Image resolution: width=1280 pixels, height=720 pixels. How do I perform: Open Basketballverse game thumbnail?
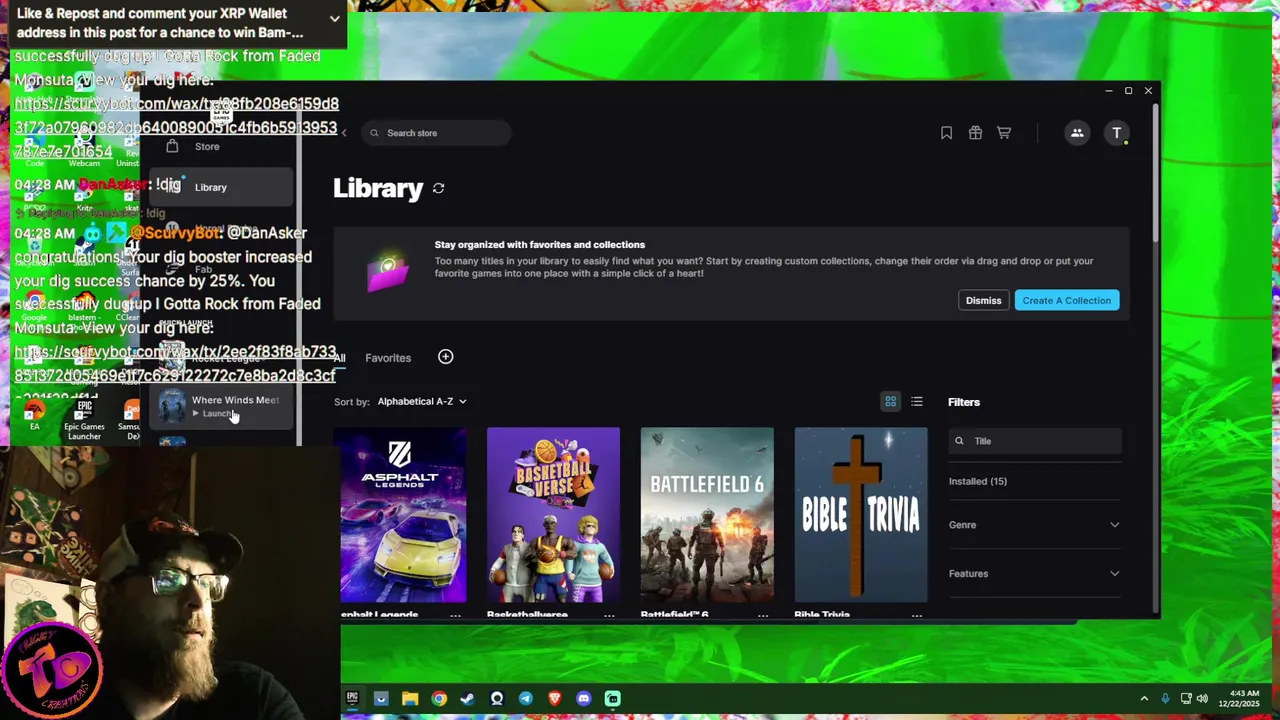point(553,515)
